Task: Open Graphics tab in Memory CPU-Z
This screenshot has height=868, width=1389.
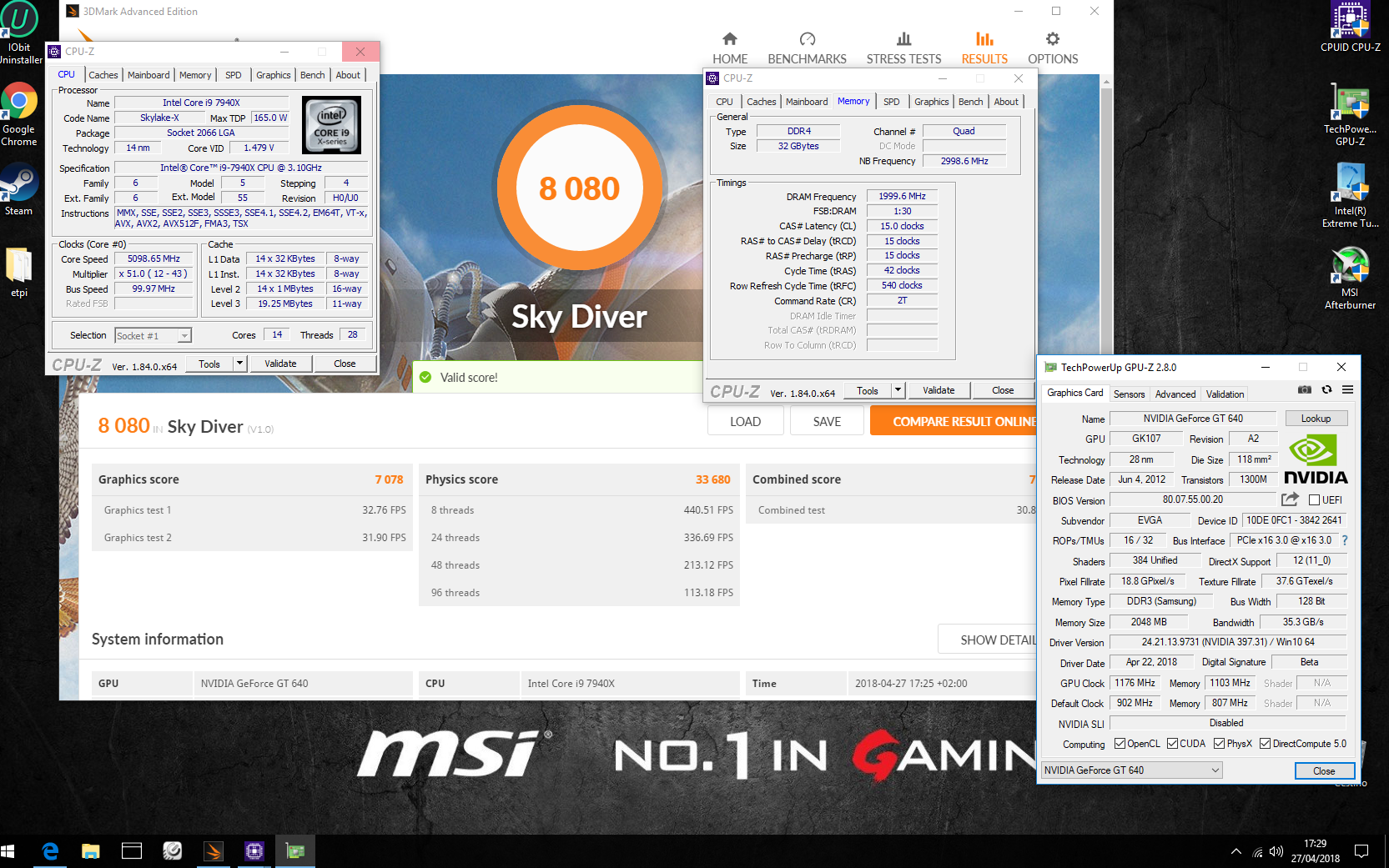Action: tap(931, 102)
